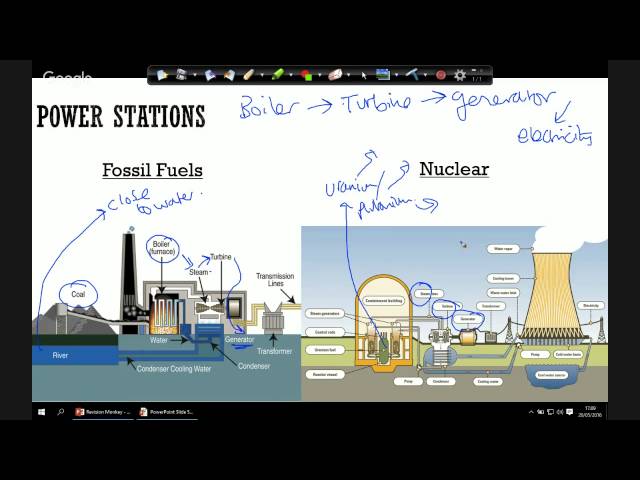Screen dimensions: 640x480
Task: Expand background image options arrow
Action: (396, 75)
